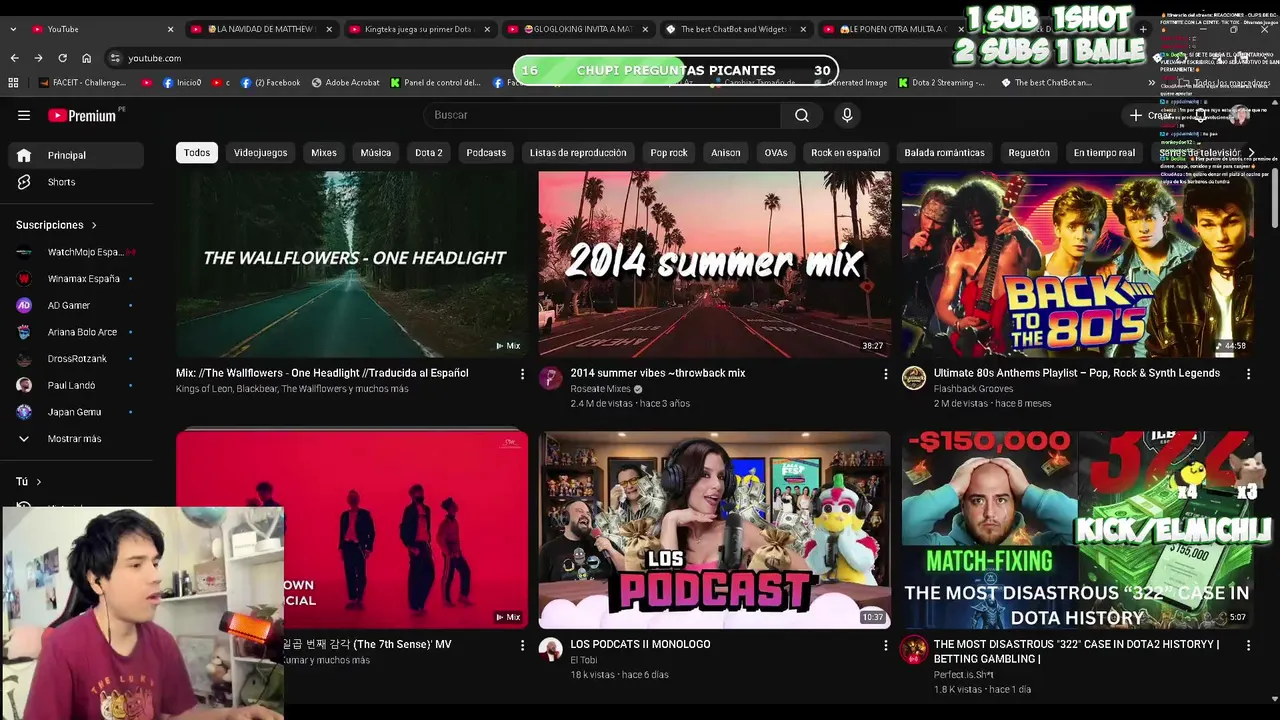The image size is (1280, 720).
Task: Open Ariana Bolo Arce subscription
Action: point(76,332)
